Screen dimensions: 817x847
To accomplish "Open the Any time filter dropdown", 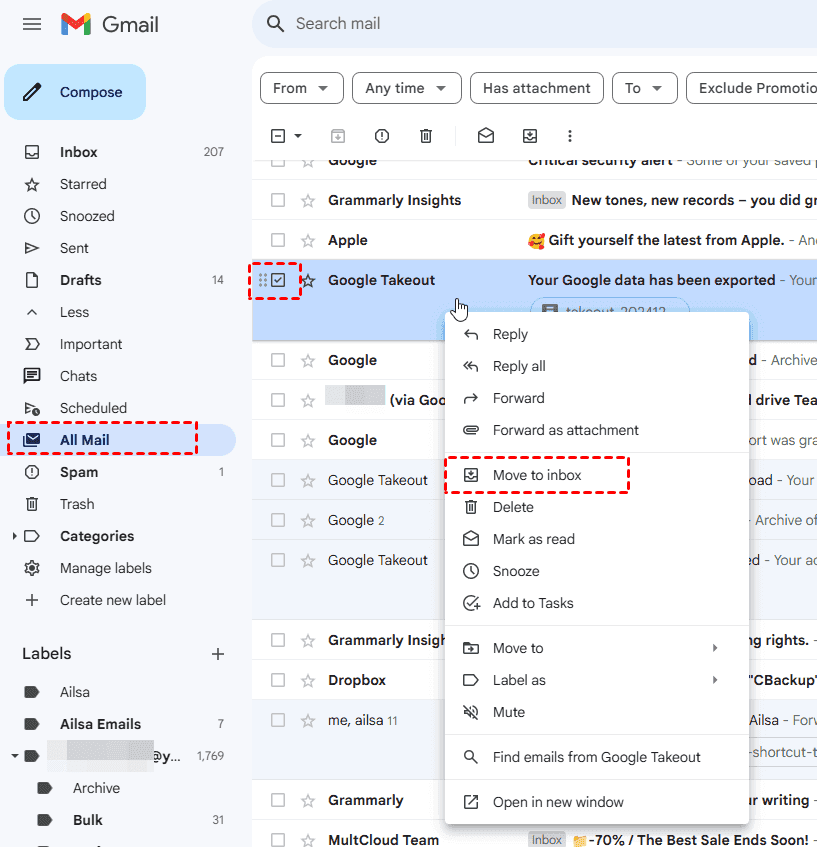I will [x=406, y=88].
